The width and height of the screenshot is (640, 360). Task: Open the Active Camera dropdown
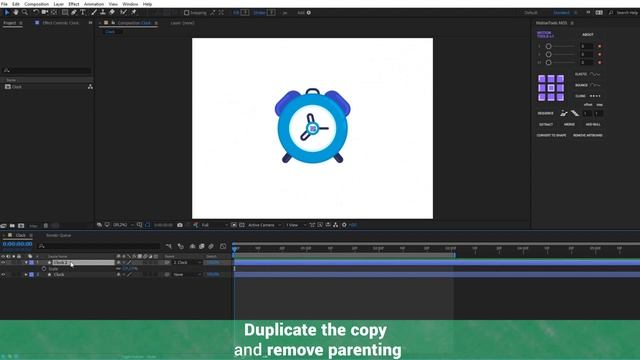tap(264, 225)
